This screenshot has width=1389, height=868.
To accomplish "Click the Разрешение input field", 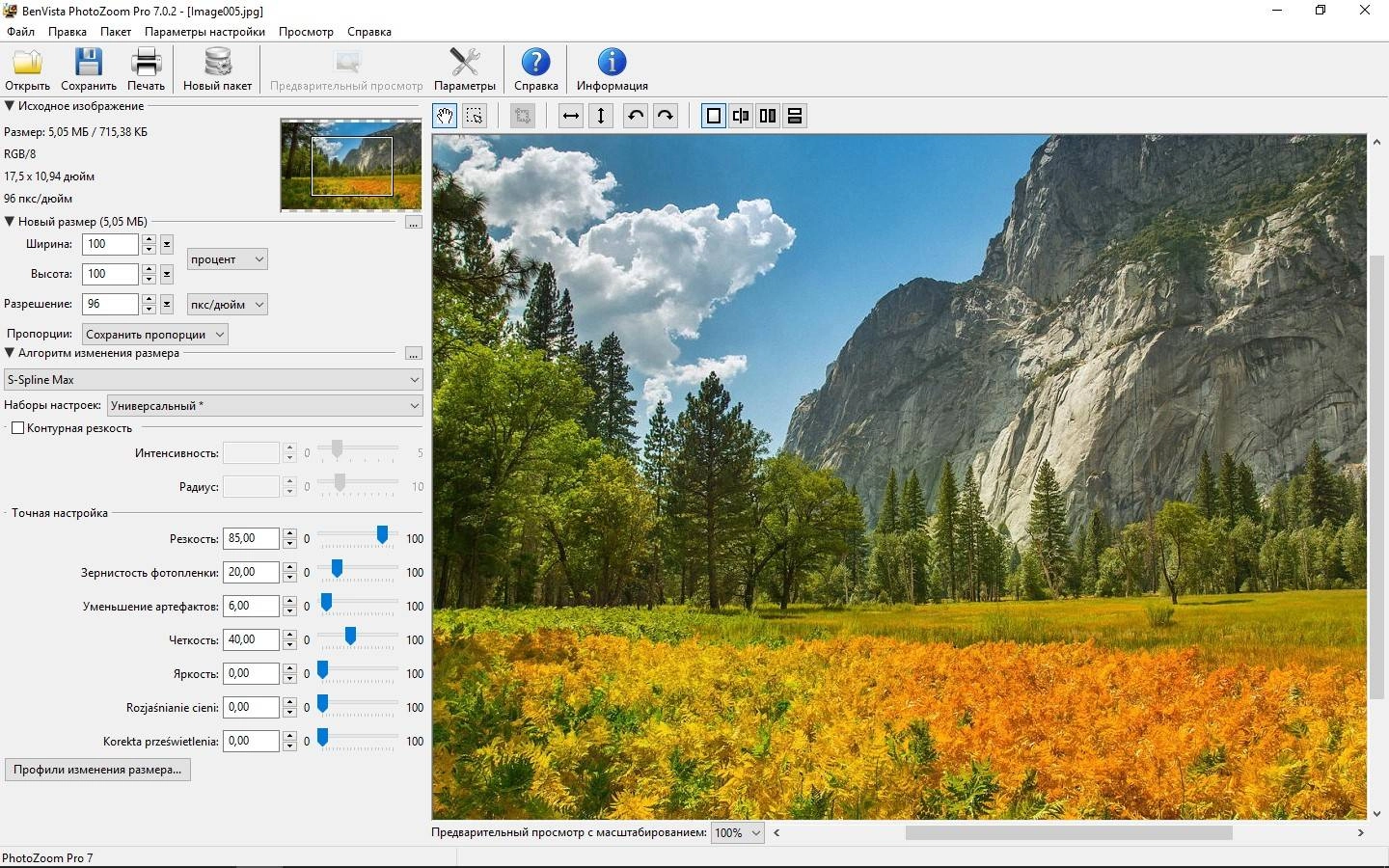I will pos(110,304).
